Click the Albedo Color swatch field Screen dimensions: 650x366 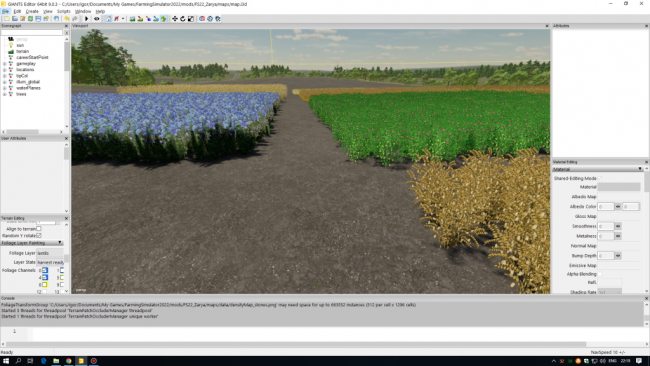pos(605,206)
